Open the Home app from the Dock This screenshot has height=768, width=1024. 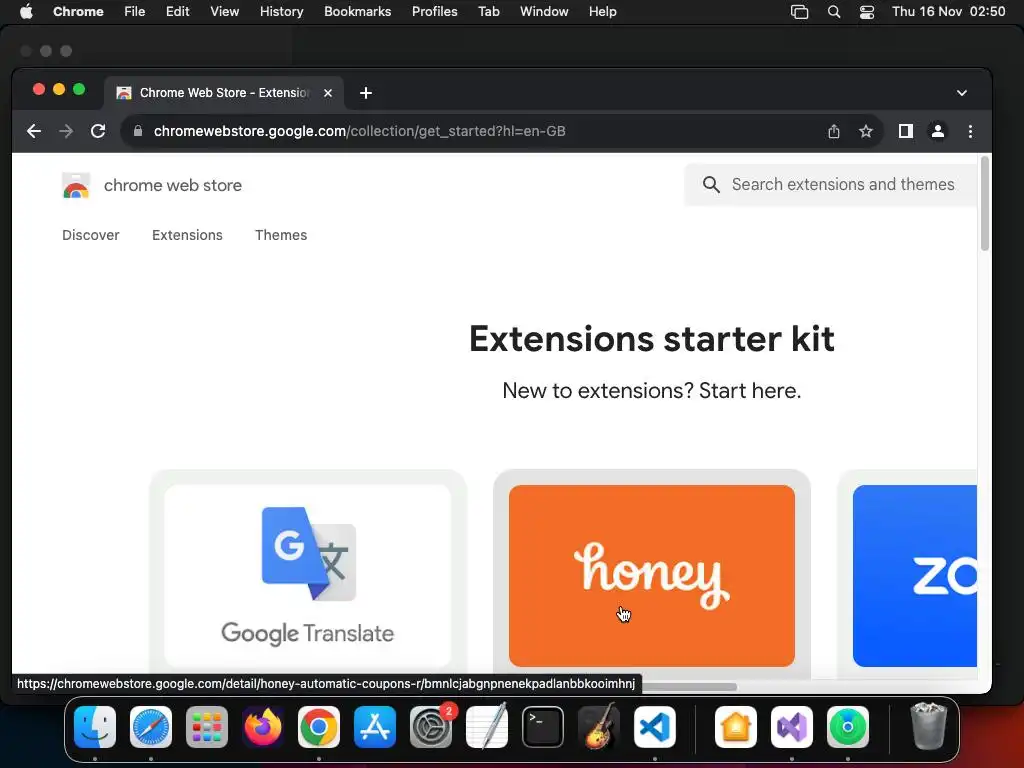736,727
